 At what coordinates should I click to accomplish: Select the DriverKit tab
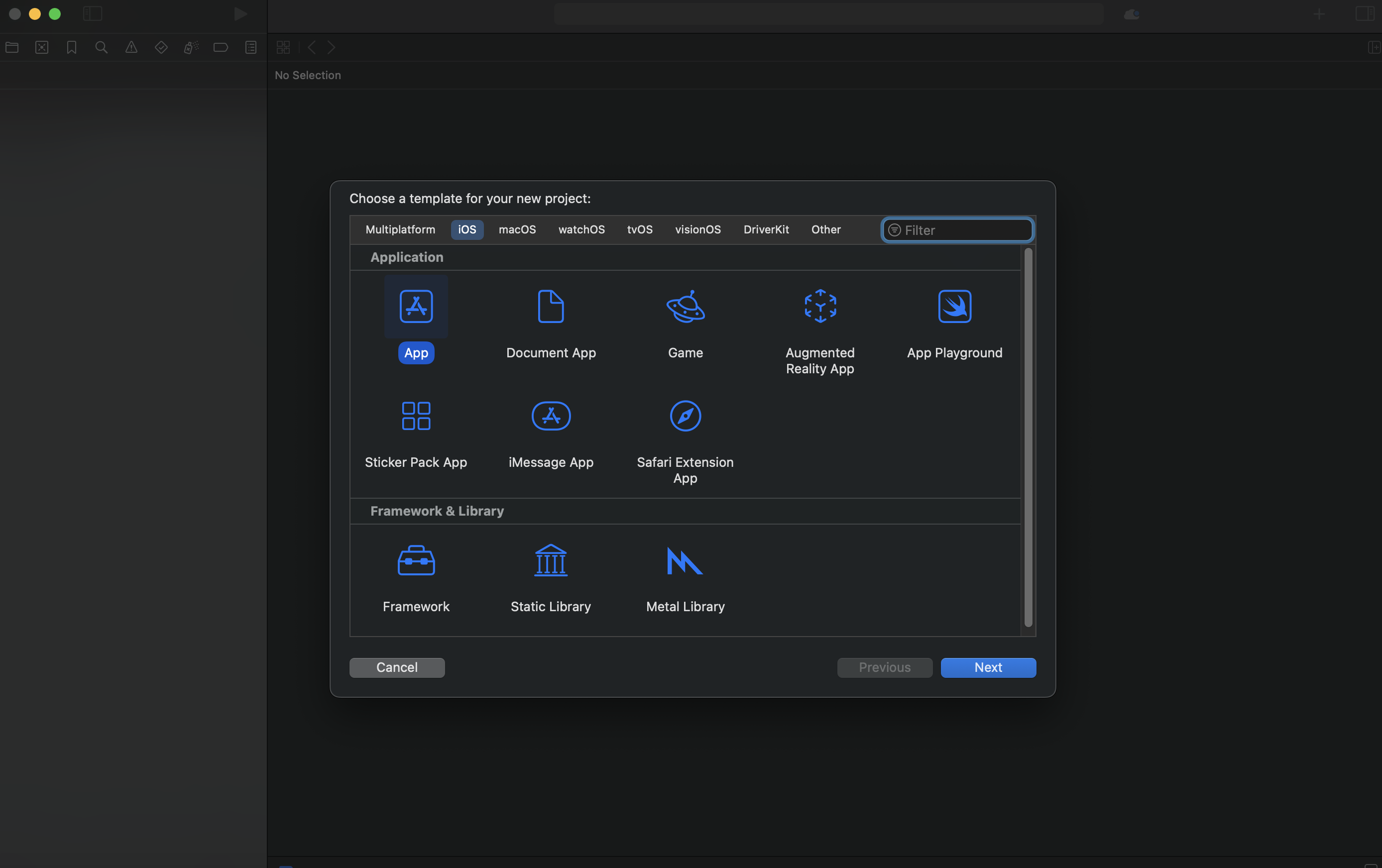(x=766, y=229)
